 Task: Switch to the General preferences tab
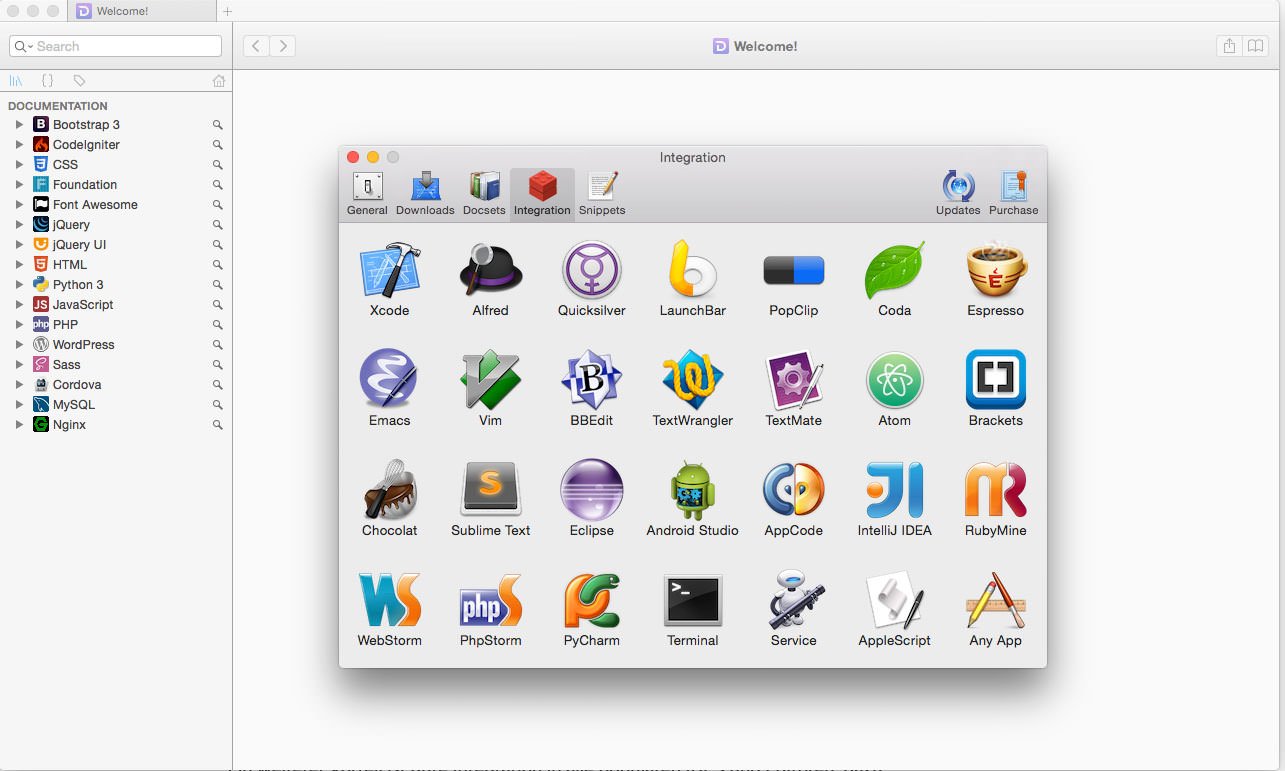pos(367,193)
